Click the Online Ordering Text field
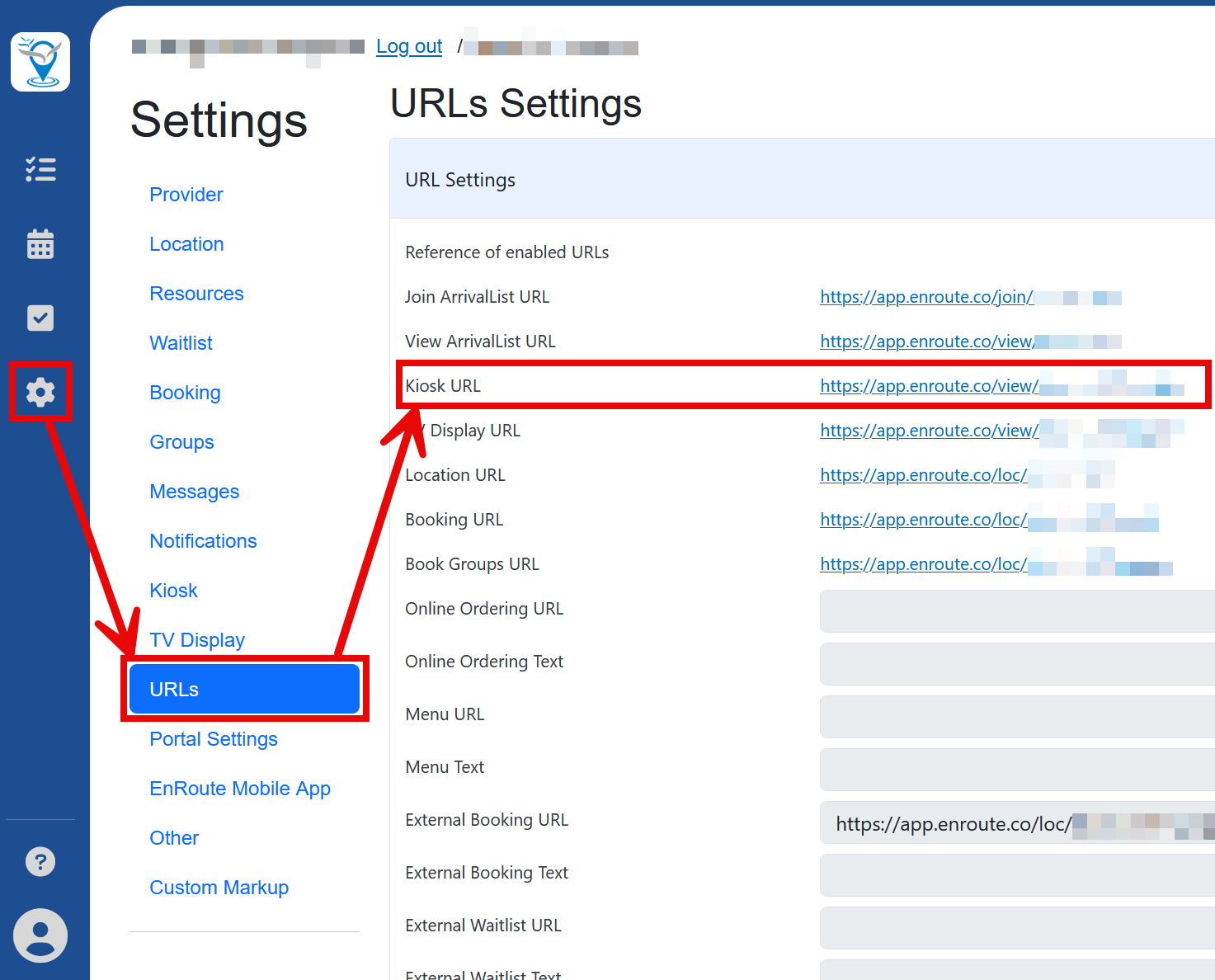 (1017, 664)
